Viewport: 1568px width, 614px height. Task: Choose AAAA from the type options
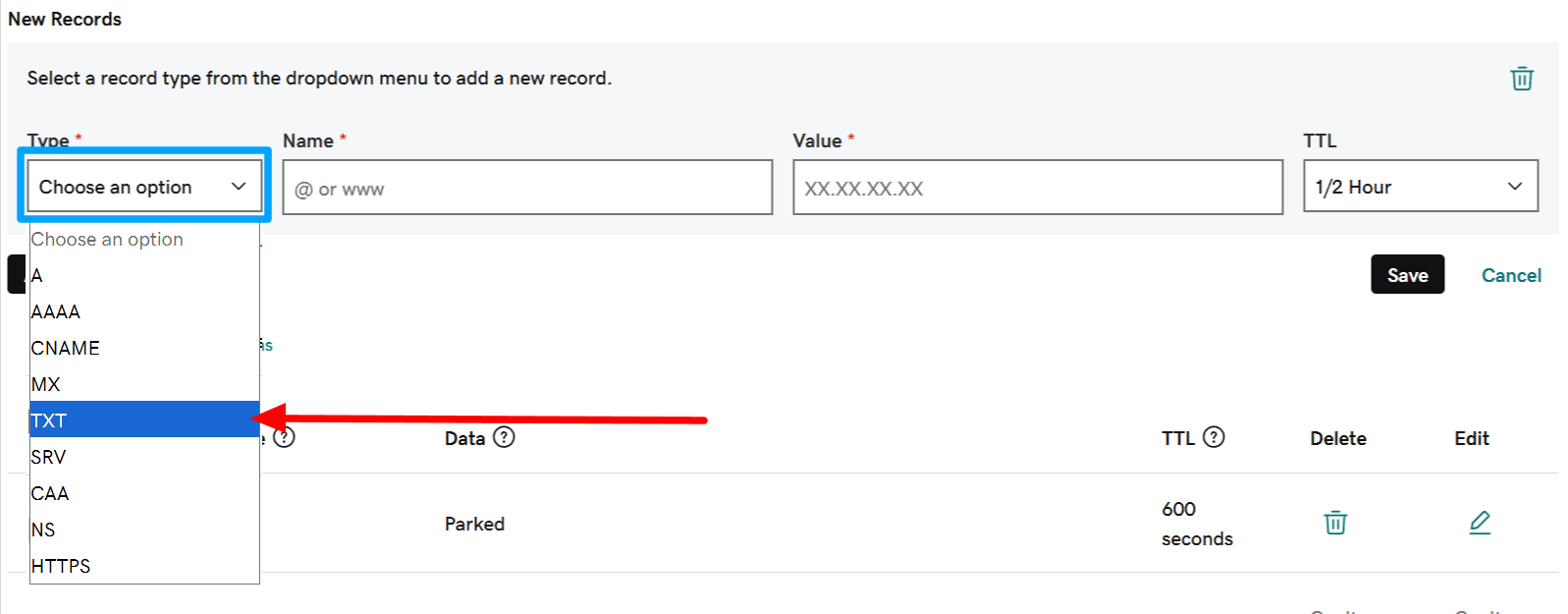[x=144, y=311]
